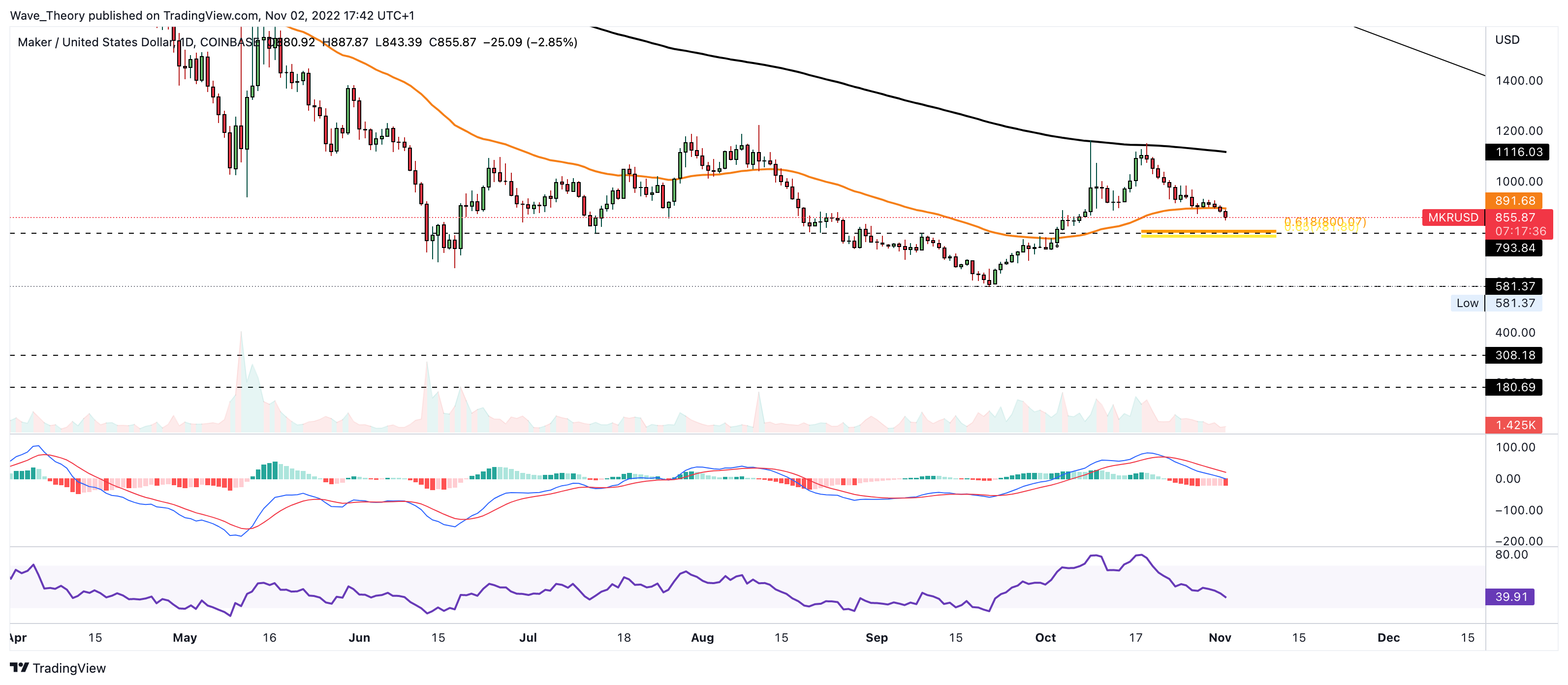Click the red 1.425K volume label
The image size is (1568, 685).
tap(1514, 425)
